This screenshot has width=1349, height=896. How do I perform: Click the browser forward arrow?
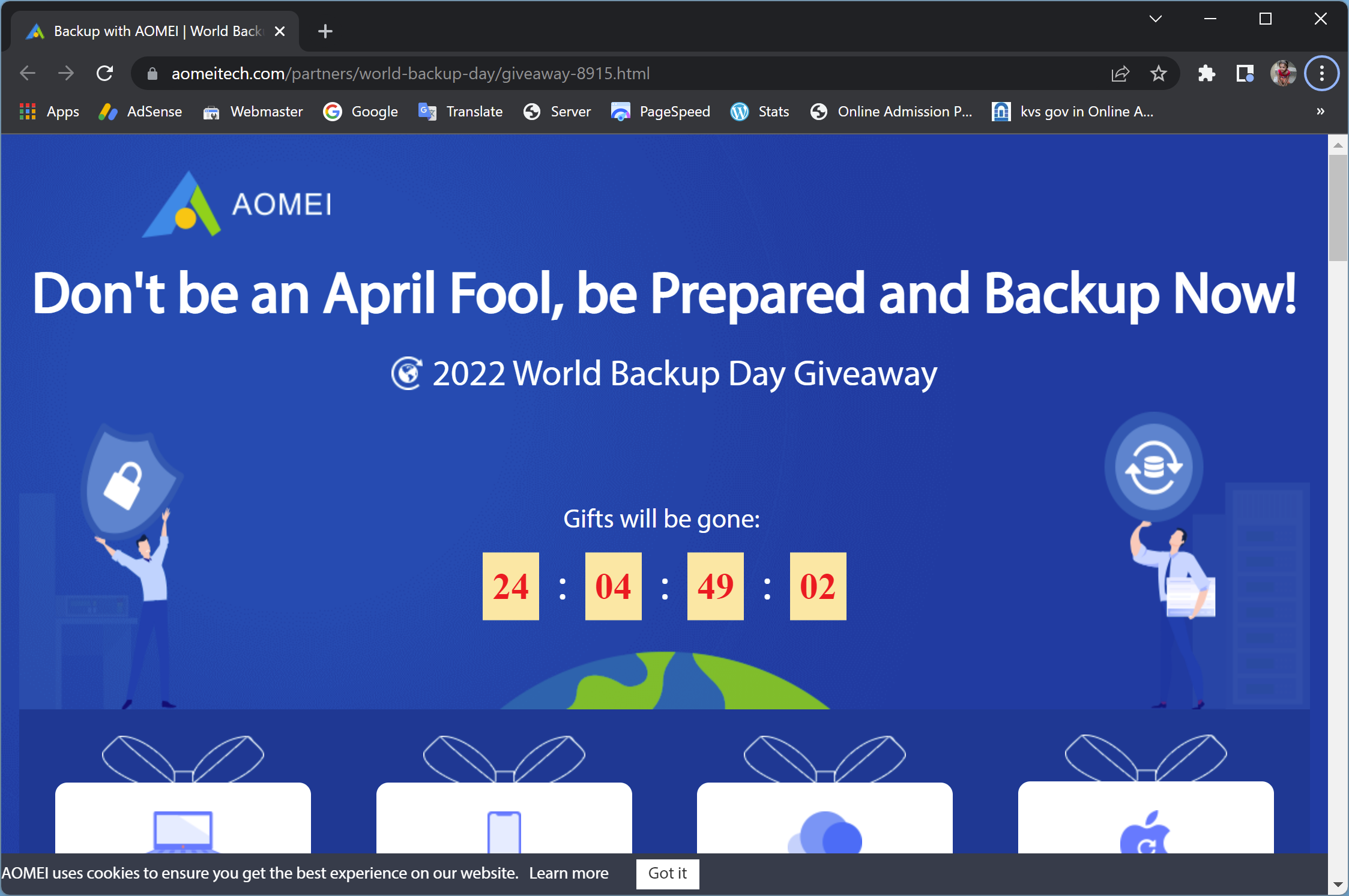click(66, 73)
